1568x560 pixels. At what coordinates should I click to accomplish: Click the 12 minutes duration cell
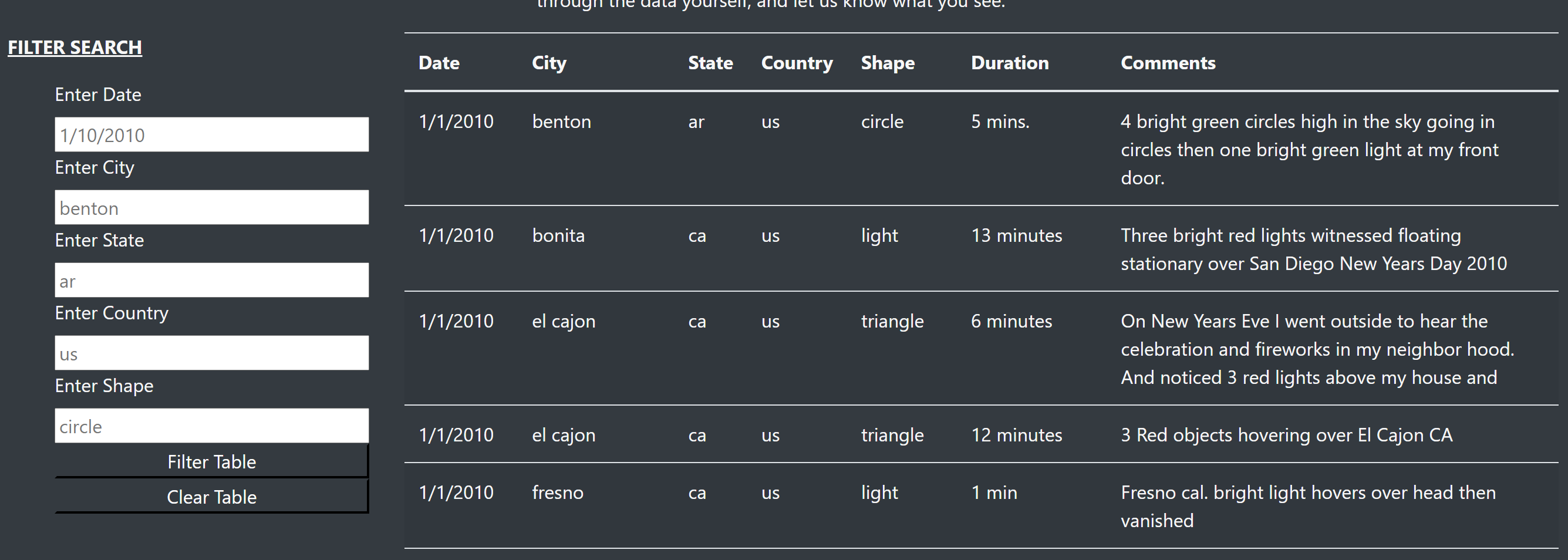(1017, 434)
